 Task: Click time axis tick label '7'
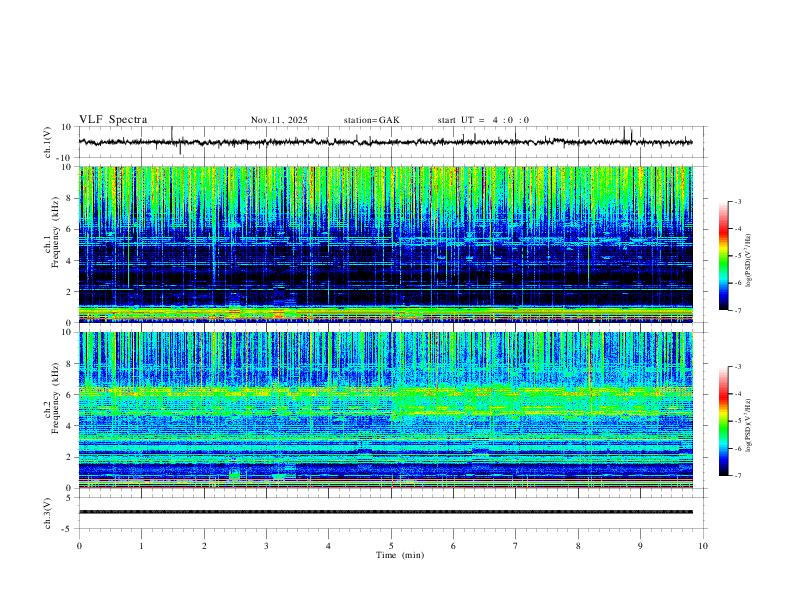516,546
